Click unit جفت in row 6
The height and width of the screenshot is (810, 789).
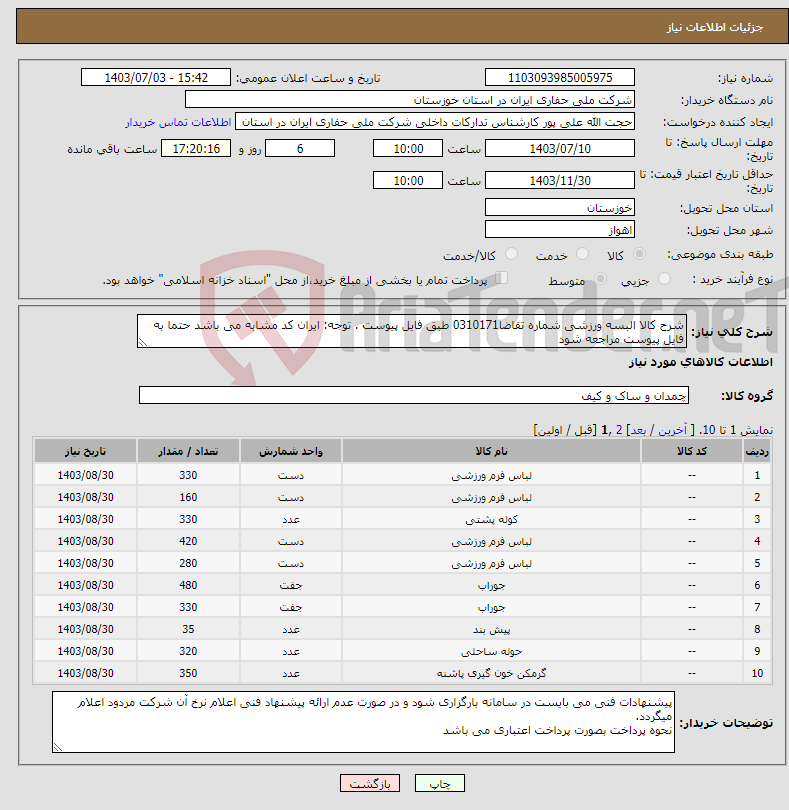[290, 585]
